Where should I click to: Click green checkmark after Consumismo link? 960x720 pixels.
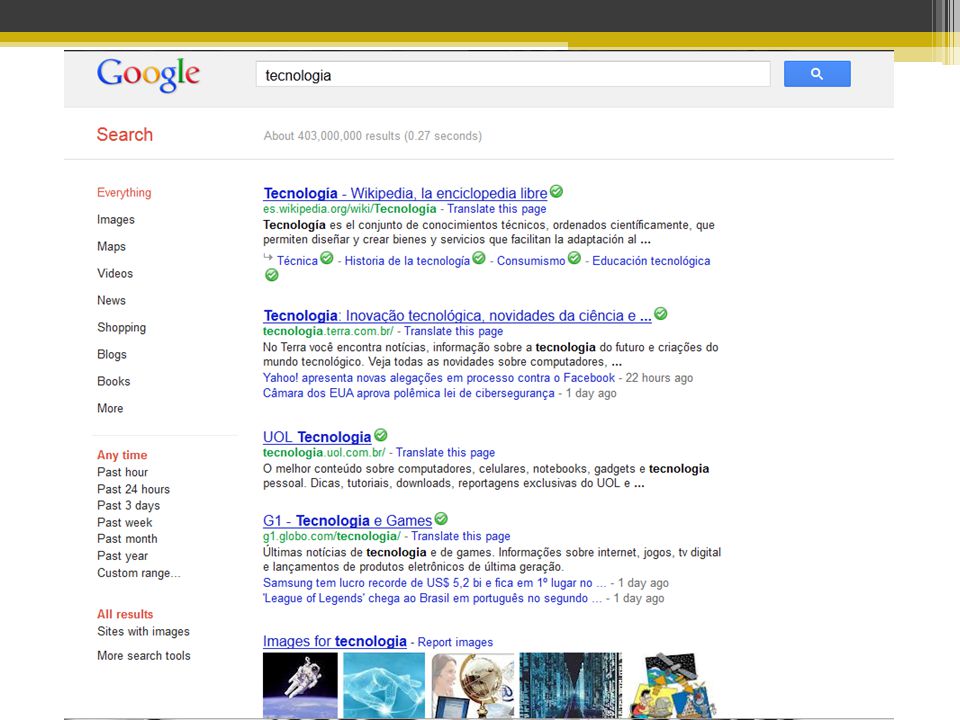coord(574,258)
